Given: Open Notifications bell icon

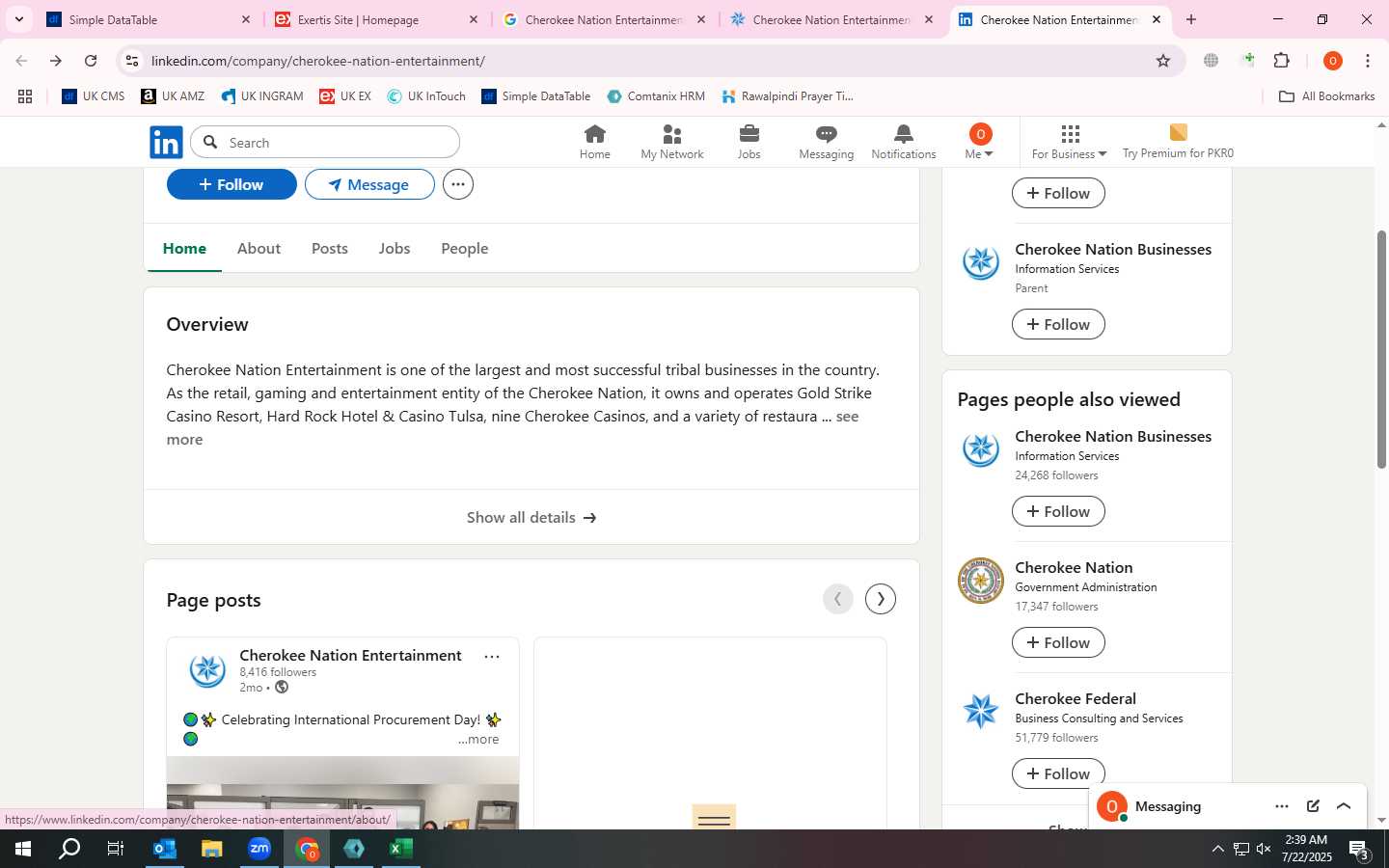Looking at the screenshot, I should (903, 142).
